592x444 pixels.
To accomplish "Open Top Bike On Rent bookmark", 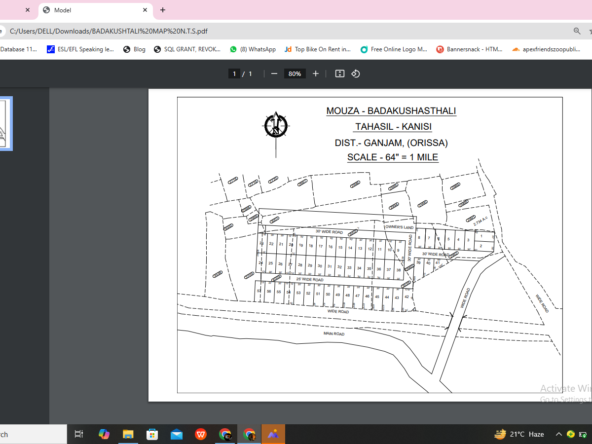I will (x=318, y=49).
